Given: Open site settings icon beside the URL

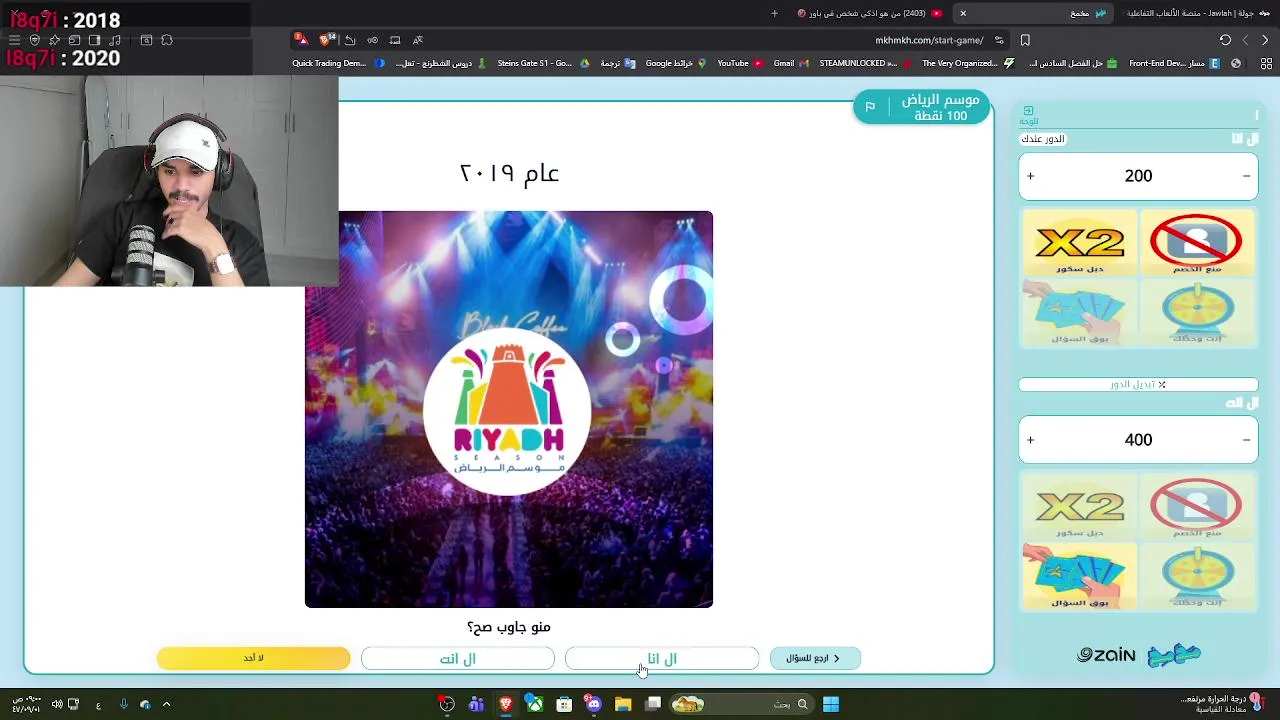Looking at the screenshot, I should tap(999, 40).
